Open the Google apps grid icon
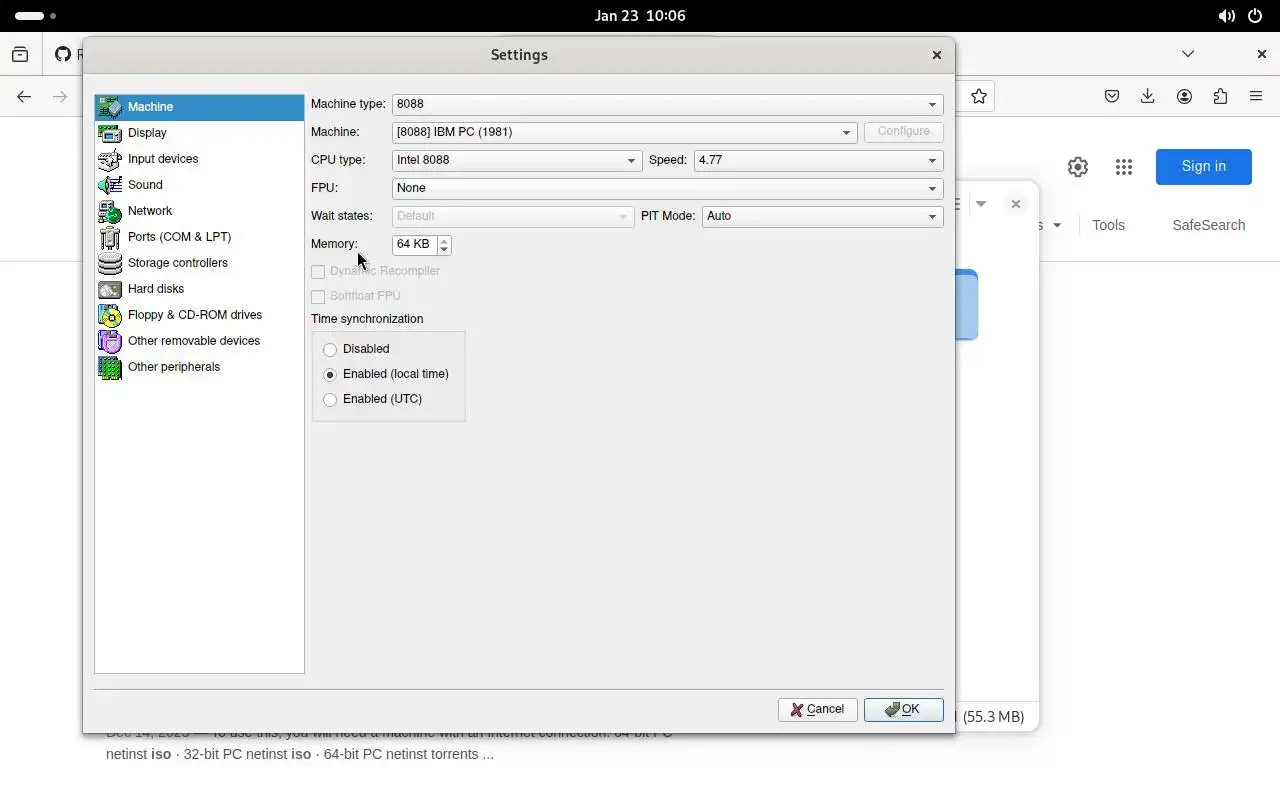1280x800 pixels. pyautogui.click(x=1124, y=167)
